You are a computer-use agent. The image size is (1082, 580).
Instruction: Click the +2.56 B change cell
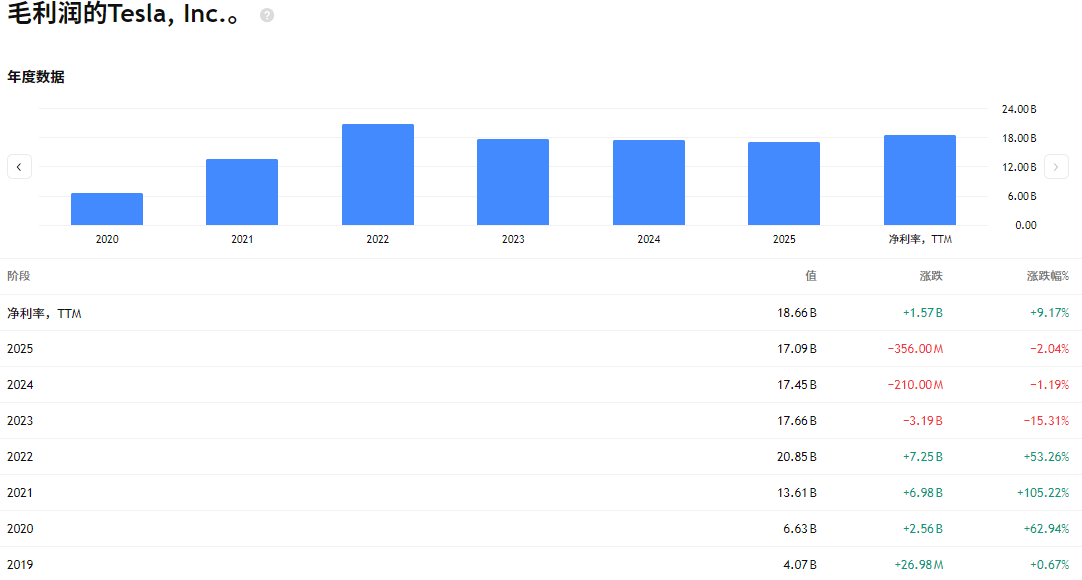pos(923,528)
